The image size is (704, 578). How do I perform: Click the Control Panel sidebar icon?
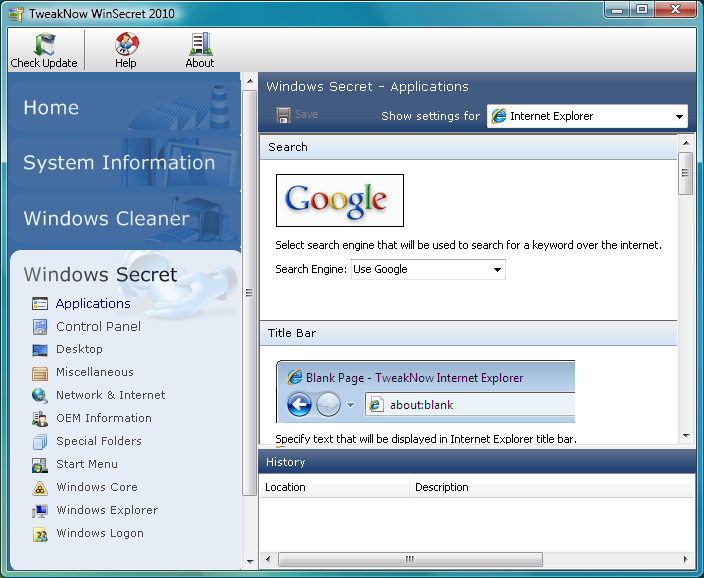40,327
